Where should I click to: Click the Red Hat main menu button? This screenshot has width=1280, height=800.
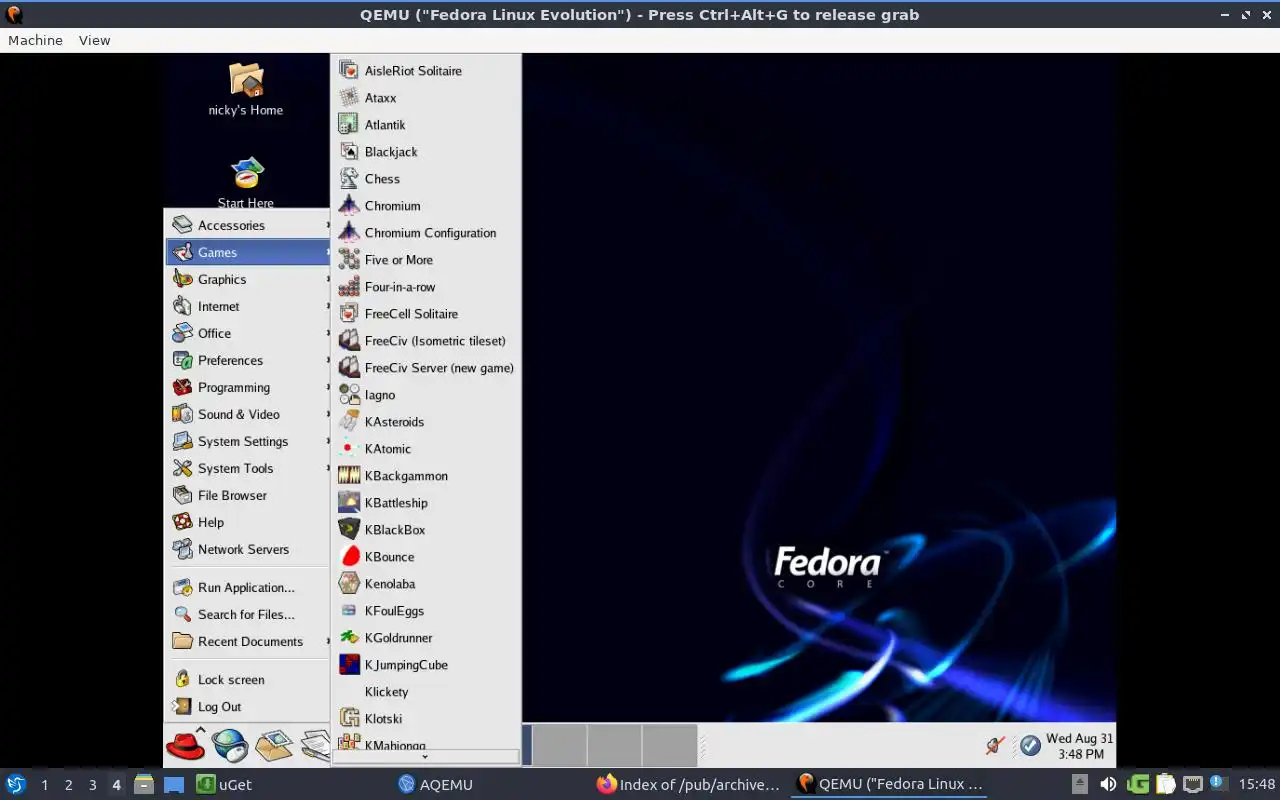click(186, 745)
